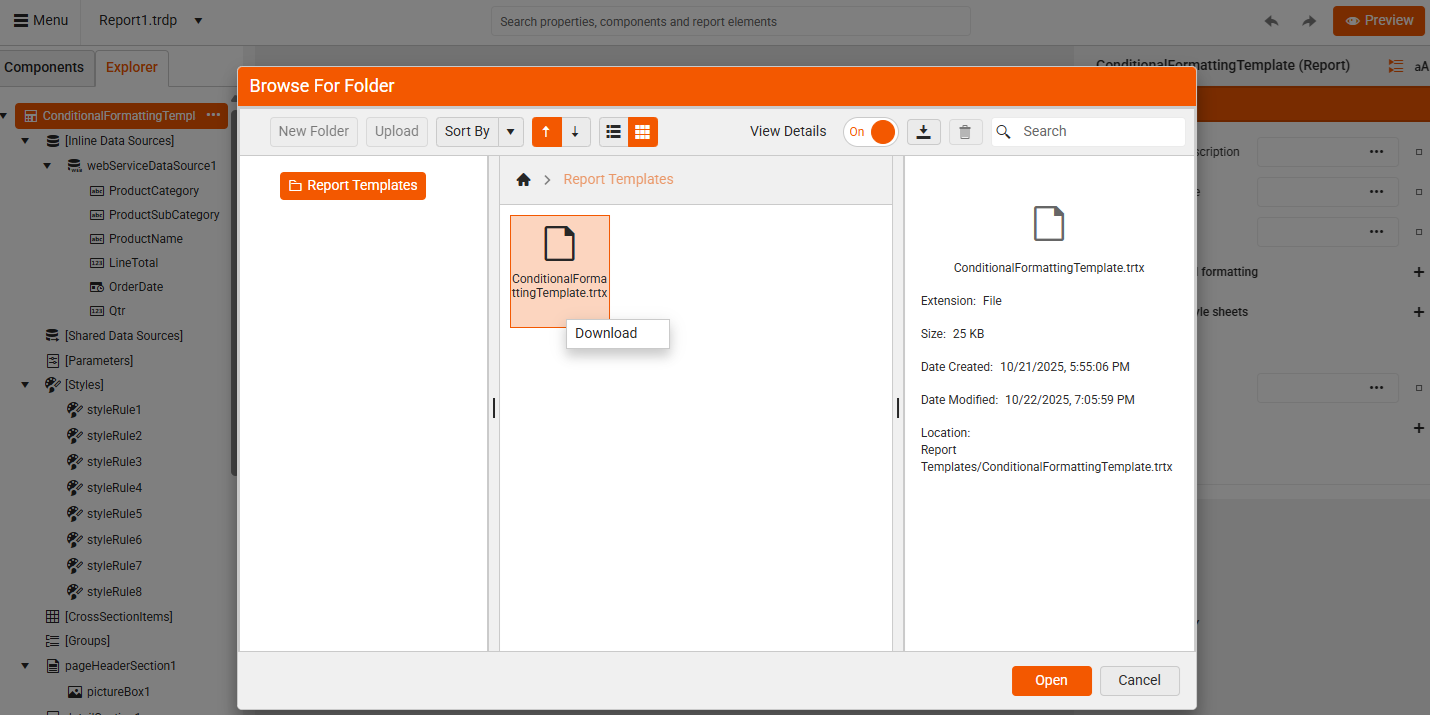Open ellipsis editor beside description field

coord(1377,152)
